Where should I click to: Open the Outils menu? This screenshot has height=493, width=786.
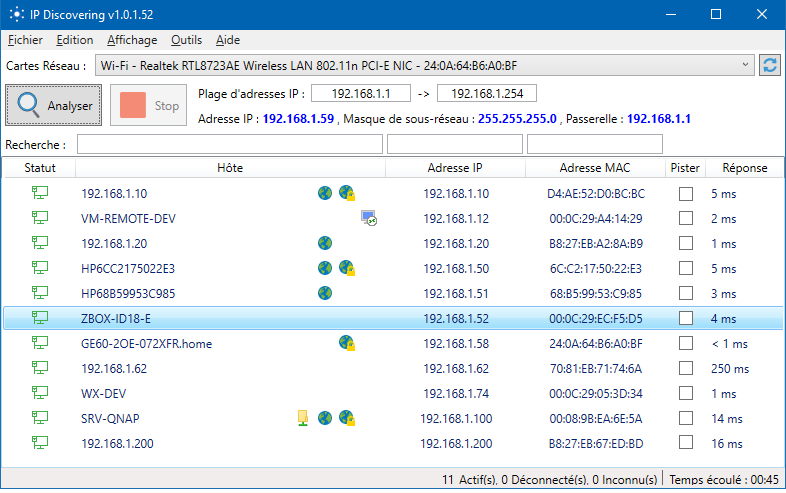pyautogui.click(x=186, y=40)
